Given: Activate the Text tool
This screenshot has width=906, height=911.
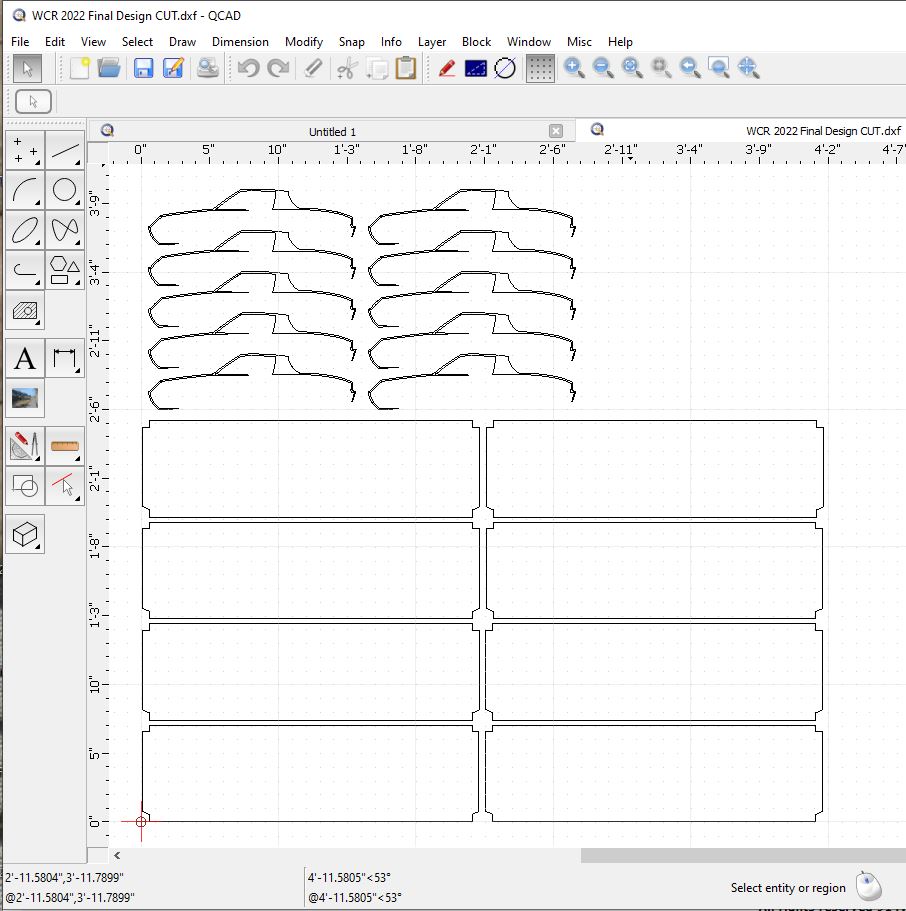Looking at the screenshot, I should [x=25, y=358].
